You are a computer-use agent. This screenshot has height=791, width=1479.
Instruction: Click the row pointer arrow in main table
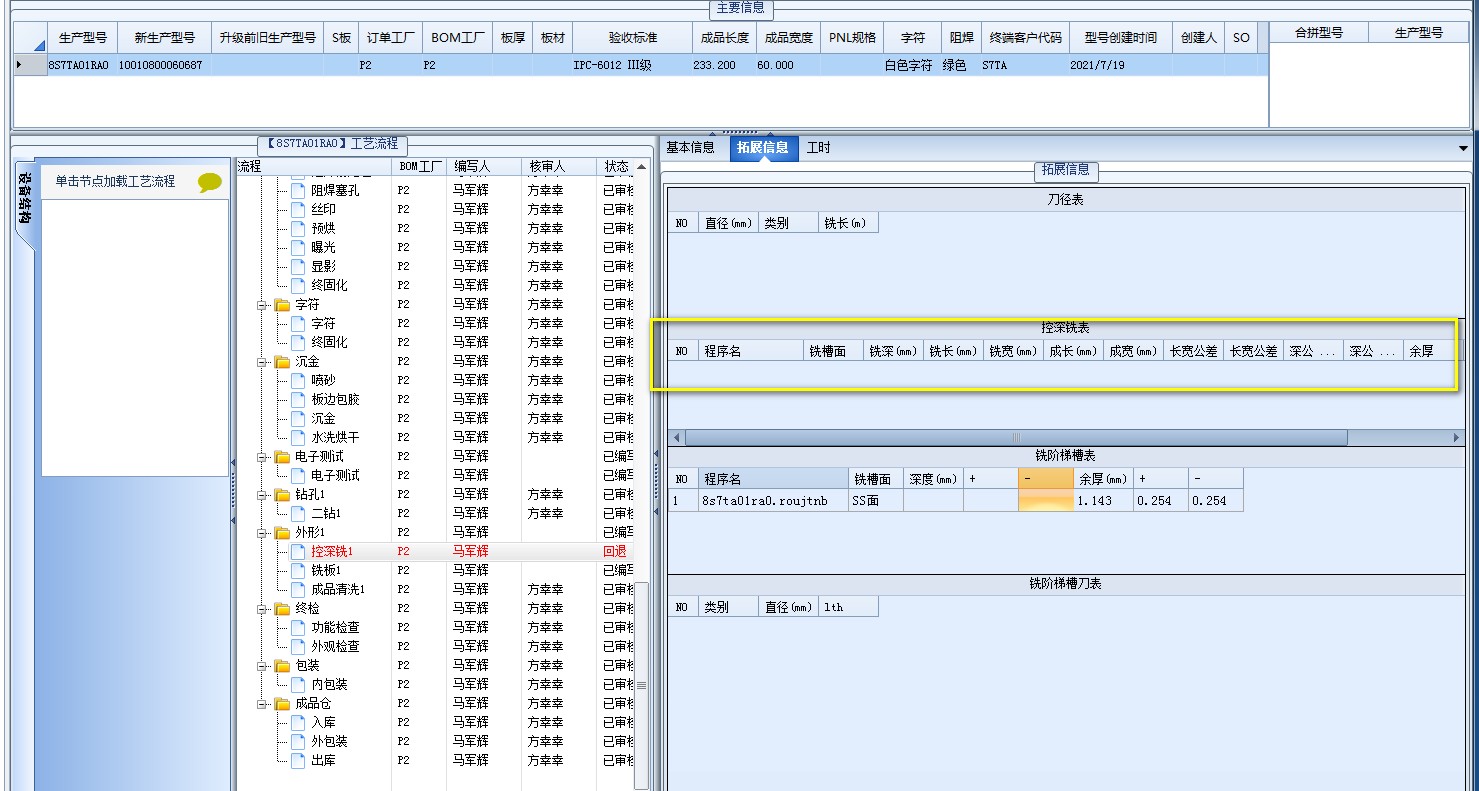click(x=19, y=64)
